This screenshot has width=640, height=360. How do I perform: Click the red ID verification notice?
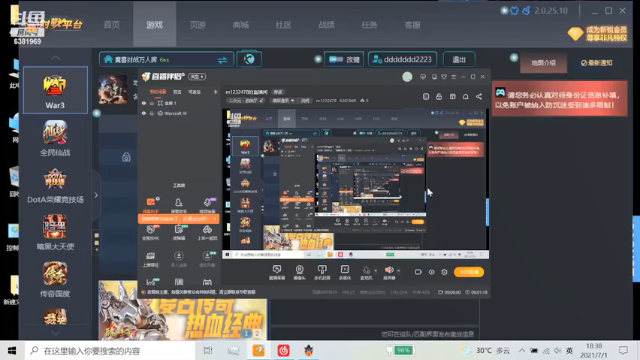560,99
